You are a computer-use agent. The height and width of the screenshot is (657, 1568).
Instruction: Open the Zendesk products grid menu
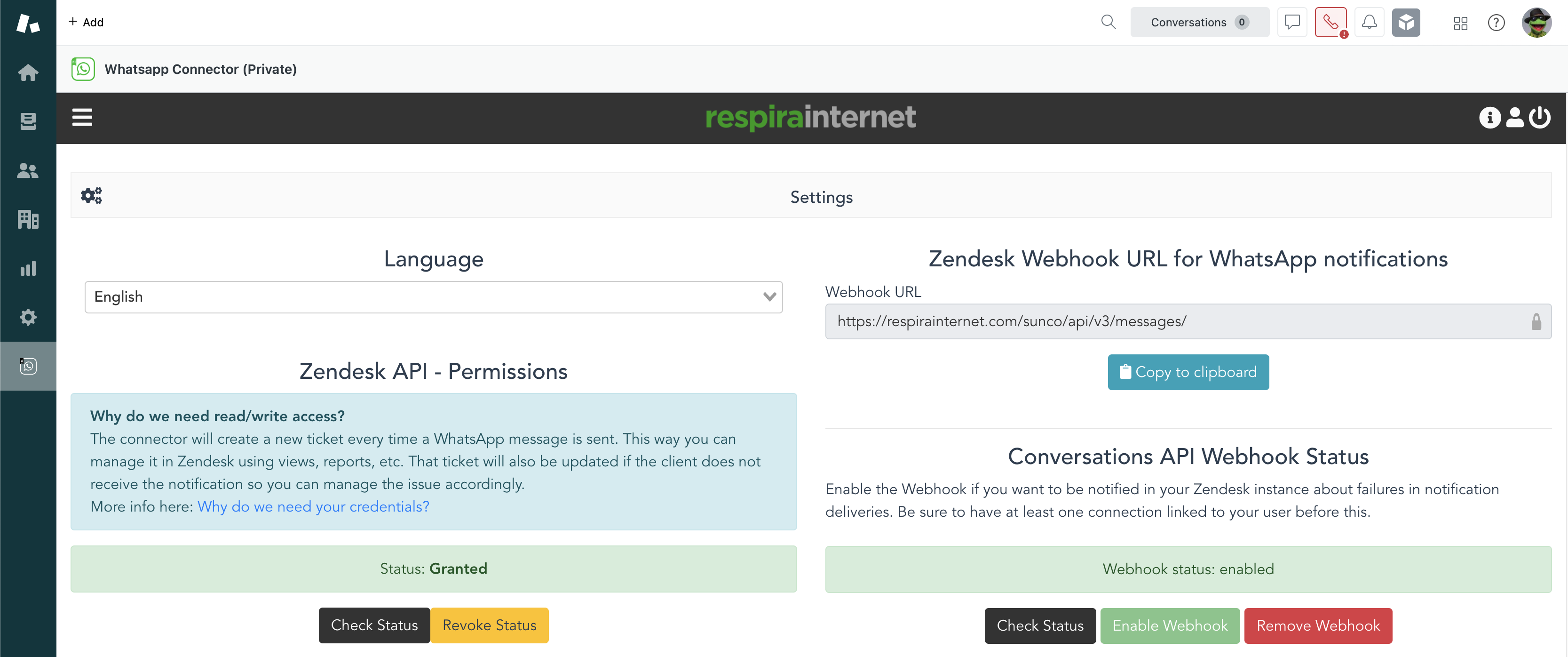click(1460, 23)
